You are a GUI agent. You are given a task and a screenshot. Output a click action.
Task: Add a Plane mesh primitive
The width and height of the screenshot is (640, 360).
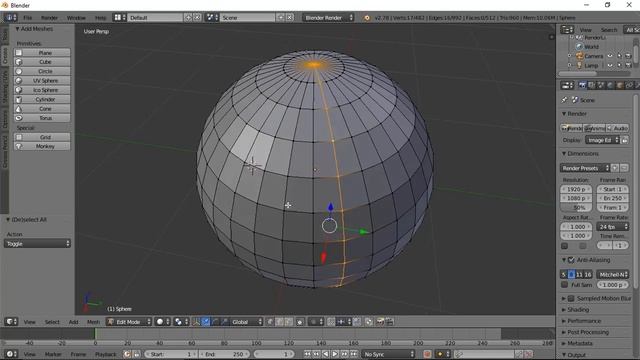pos(42,53)
